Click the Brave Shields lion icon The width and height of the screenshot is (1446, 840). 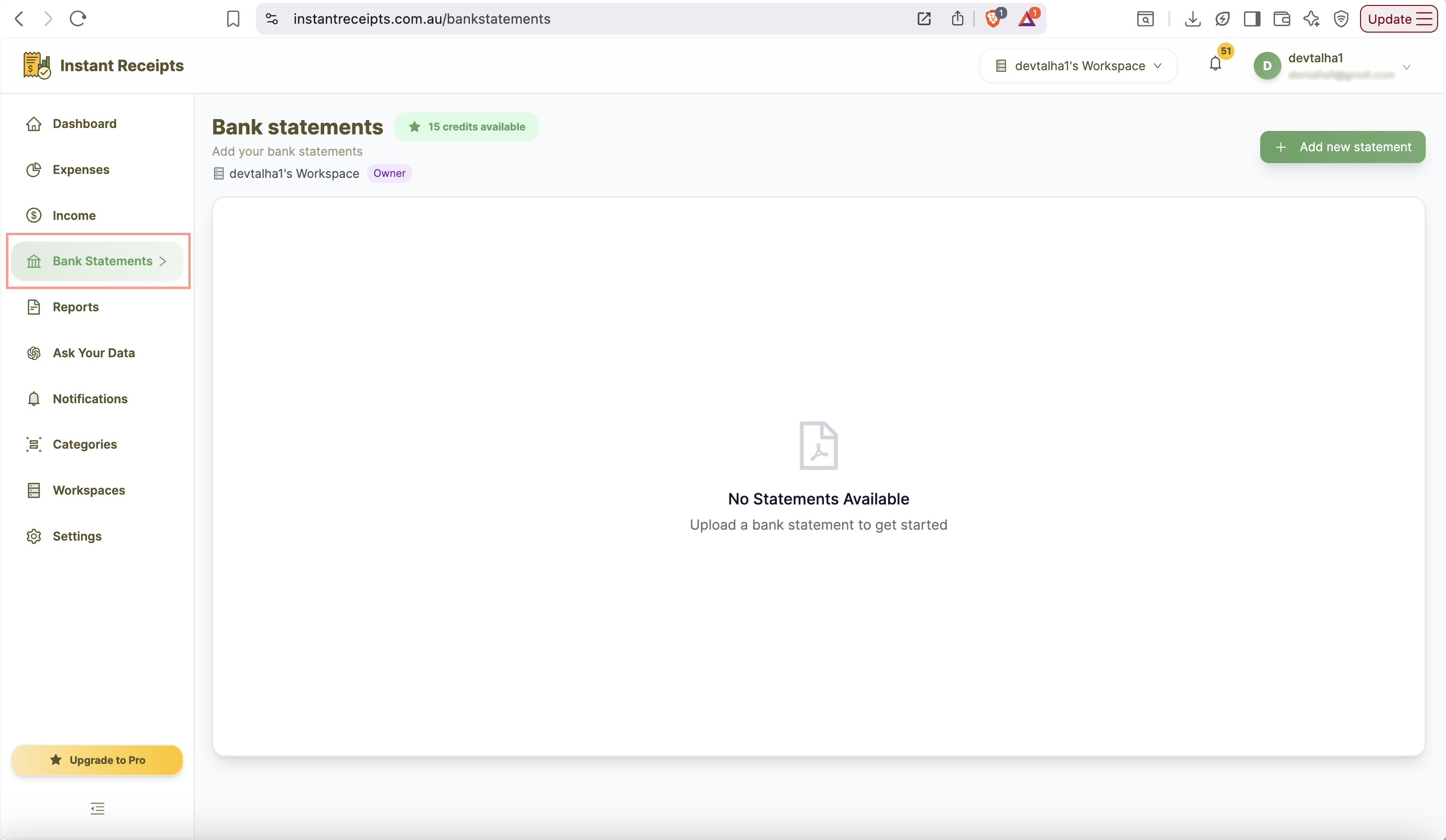click(993, 19)
